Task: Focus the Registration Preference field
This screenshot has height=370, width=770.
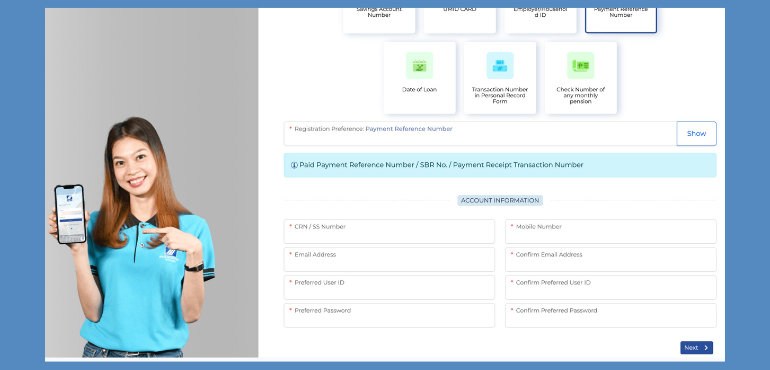Action: (x=480, y=134)
